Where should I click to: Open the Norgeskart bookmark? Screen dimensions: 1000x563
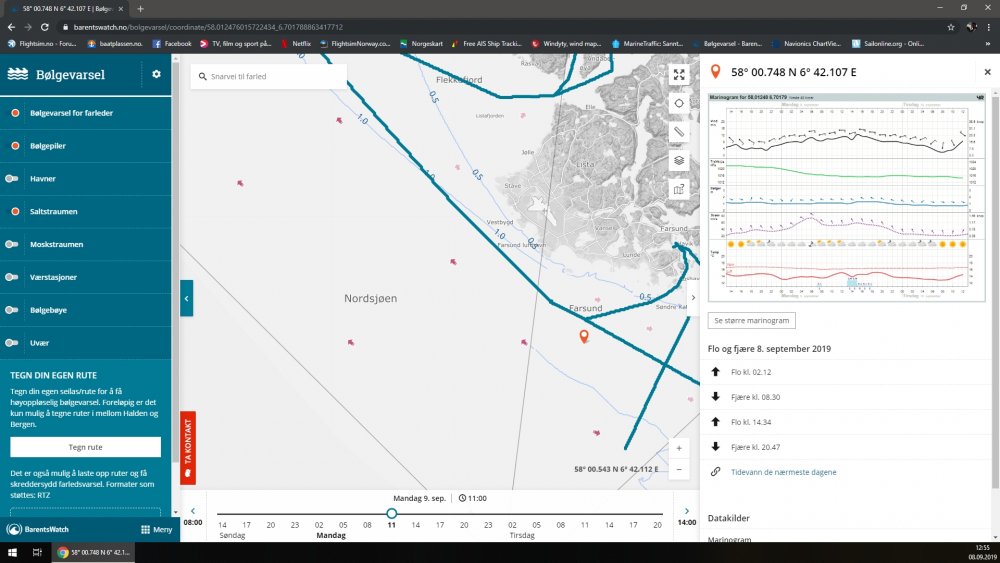point(421,44)
